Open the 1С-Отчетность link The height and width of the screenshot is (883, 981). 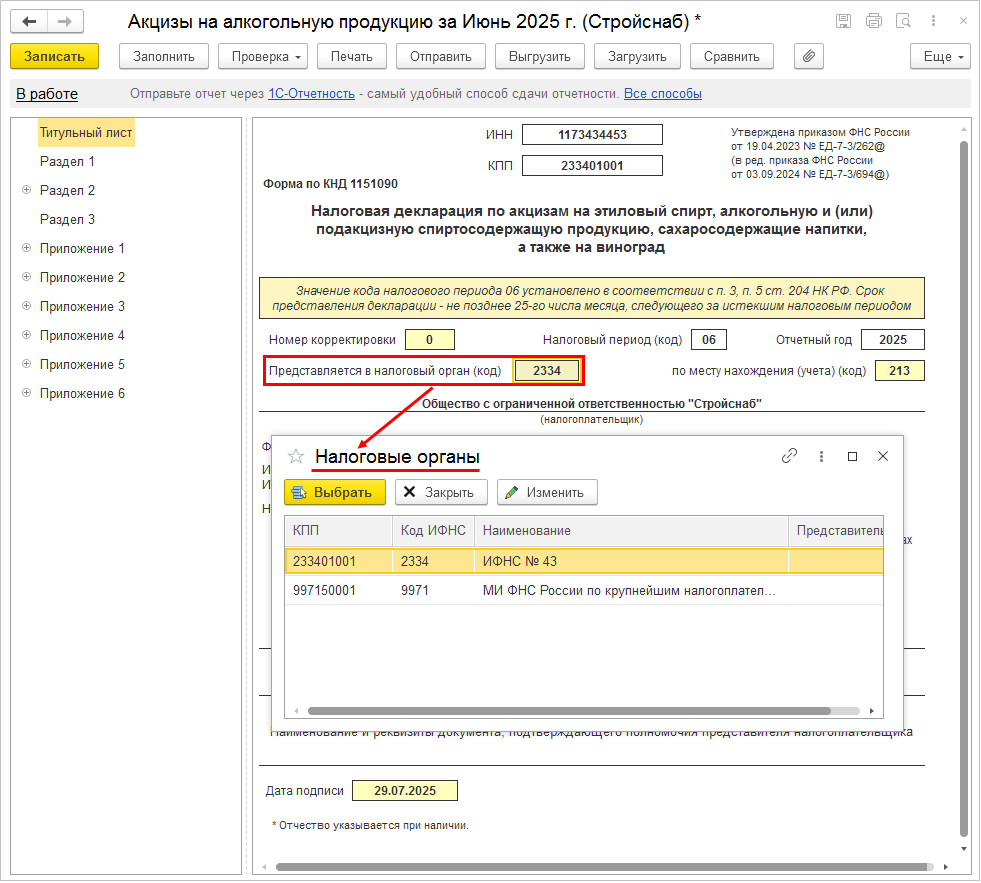(311, 94)
